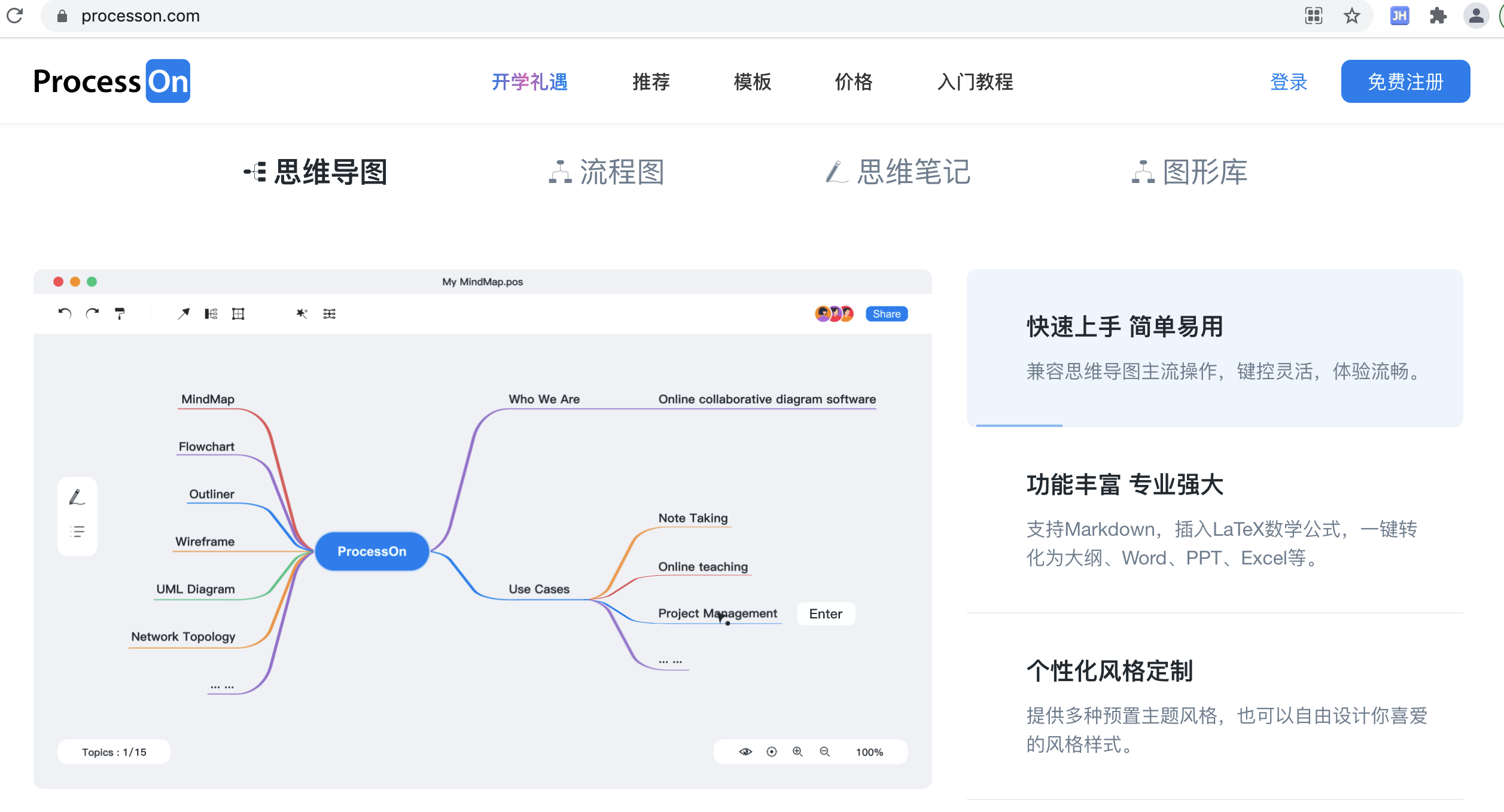This screenshot has height=812, width=1504.
Task: Select the Outliner branch topic
Action: [x=212, y=494]
